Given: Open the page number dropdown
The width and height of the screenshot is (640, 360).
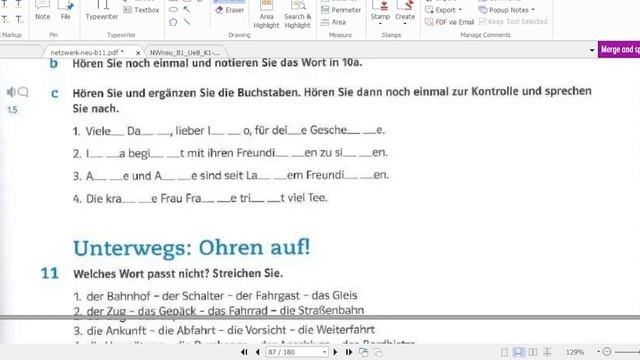Looking at the screenshot, I should [324, 352].
